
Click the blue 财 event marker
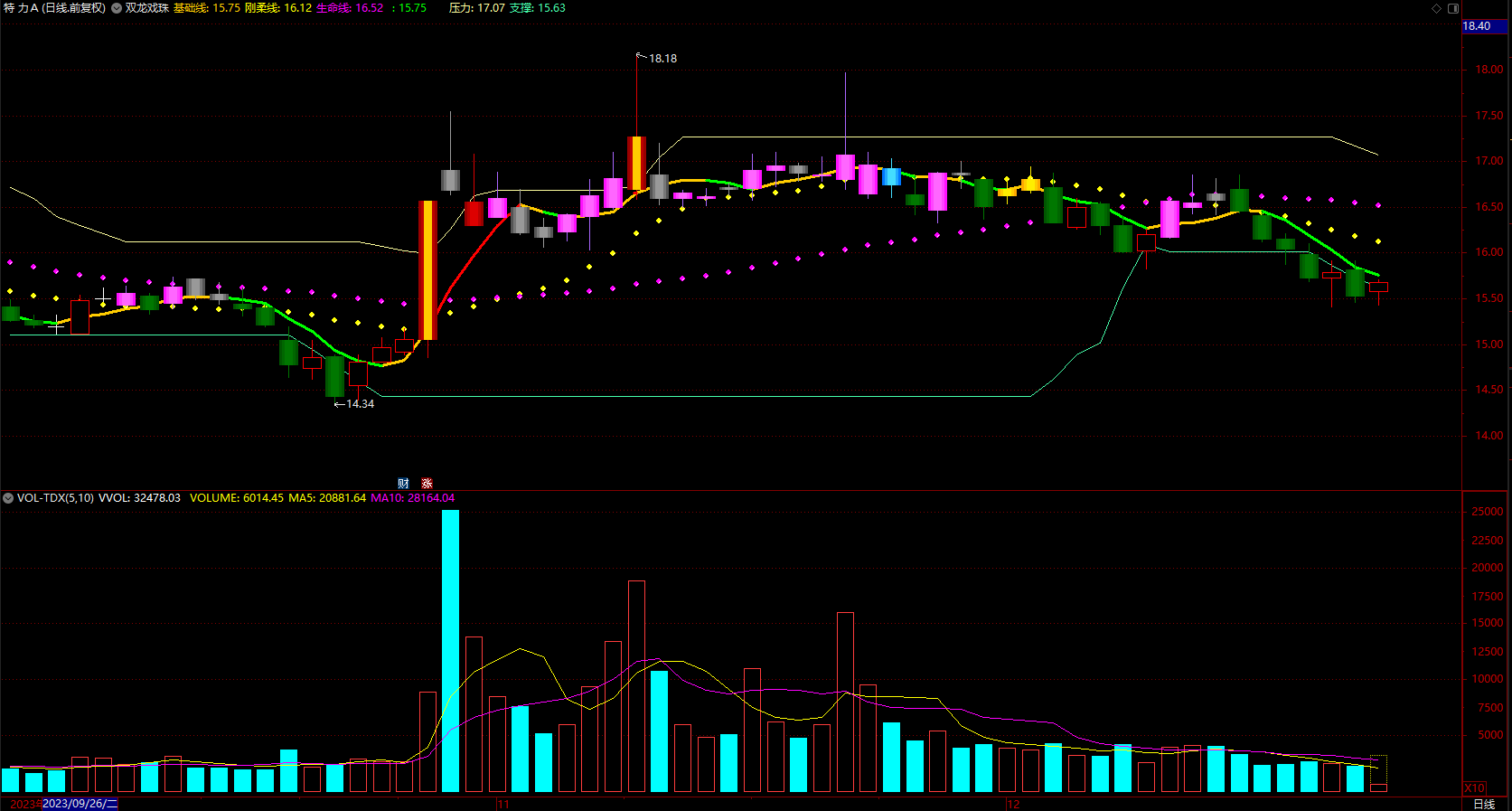(x=403, y=484)
